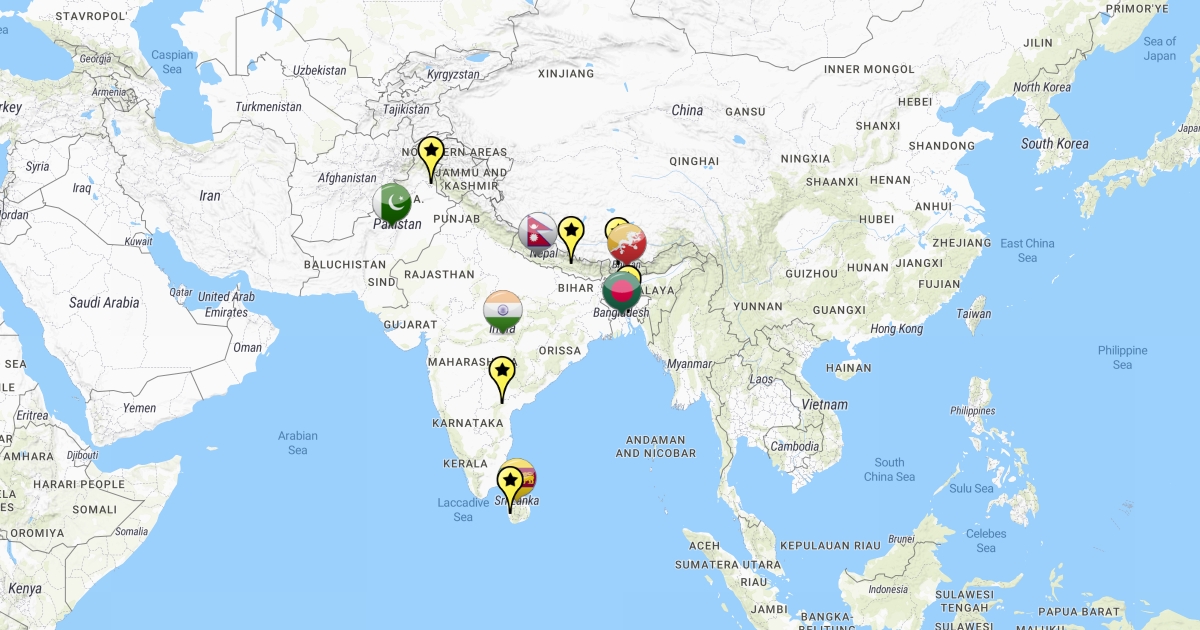The image size is (1200, 630).
Task: Click the QINGHAI province label
Action: [694, 160]
